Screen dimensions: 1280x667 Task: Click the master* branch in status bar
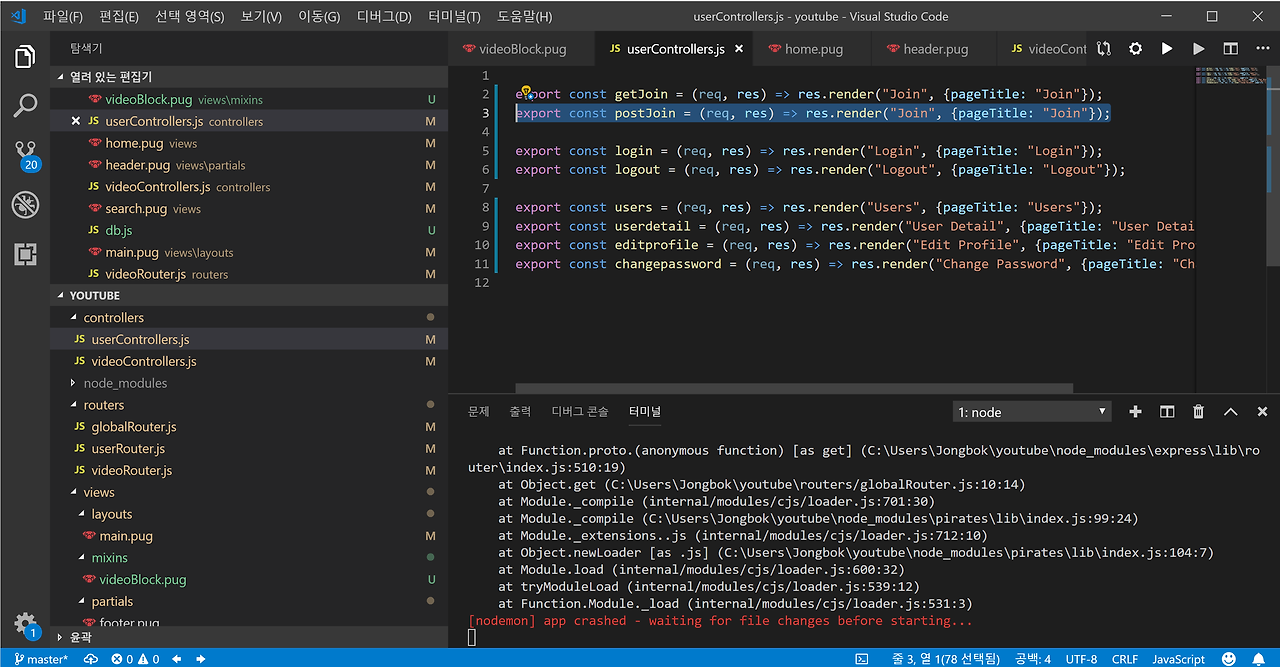(x=41, y=659)
